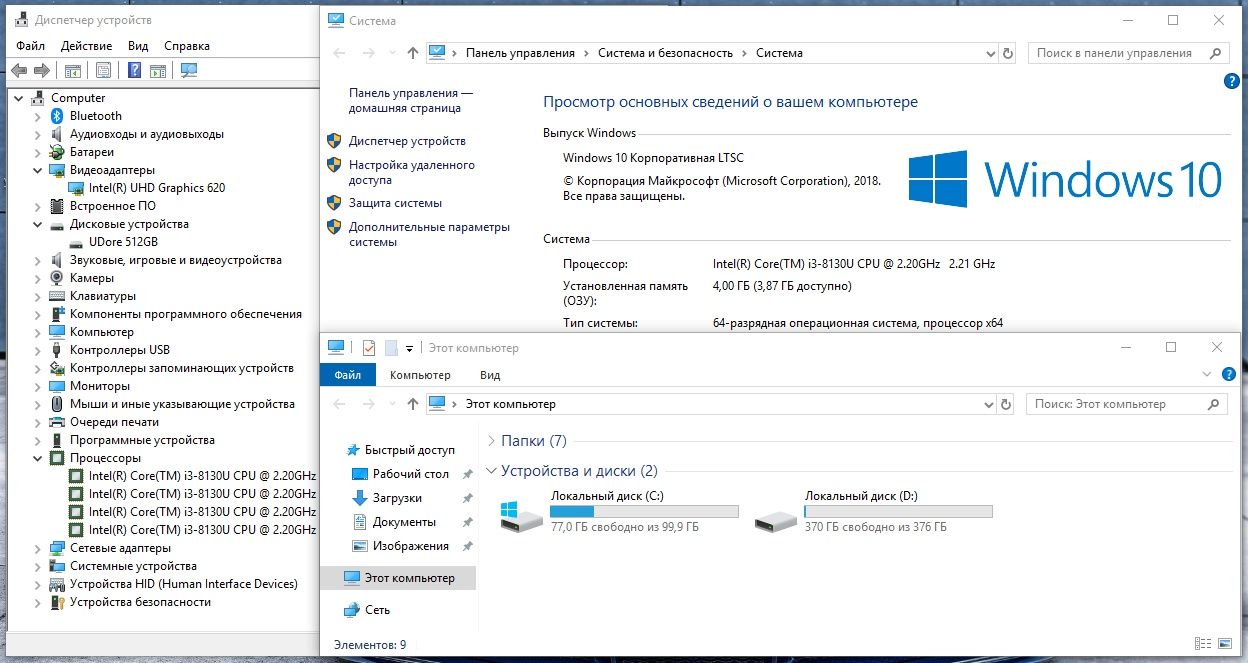
Task: Collapse the Дисковые устройства node
Action: 37,224
